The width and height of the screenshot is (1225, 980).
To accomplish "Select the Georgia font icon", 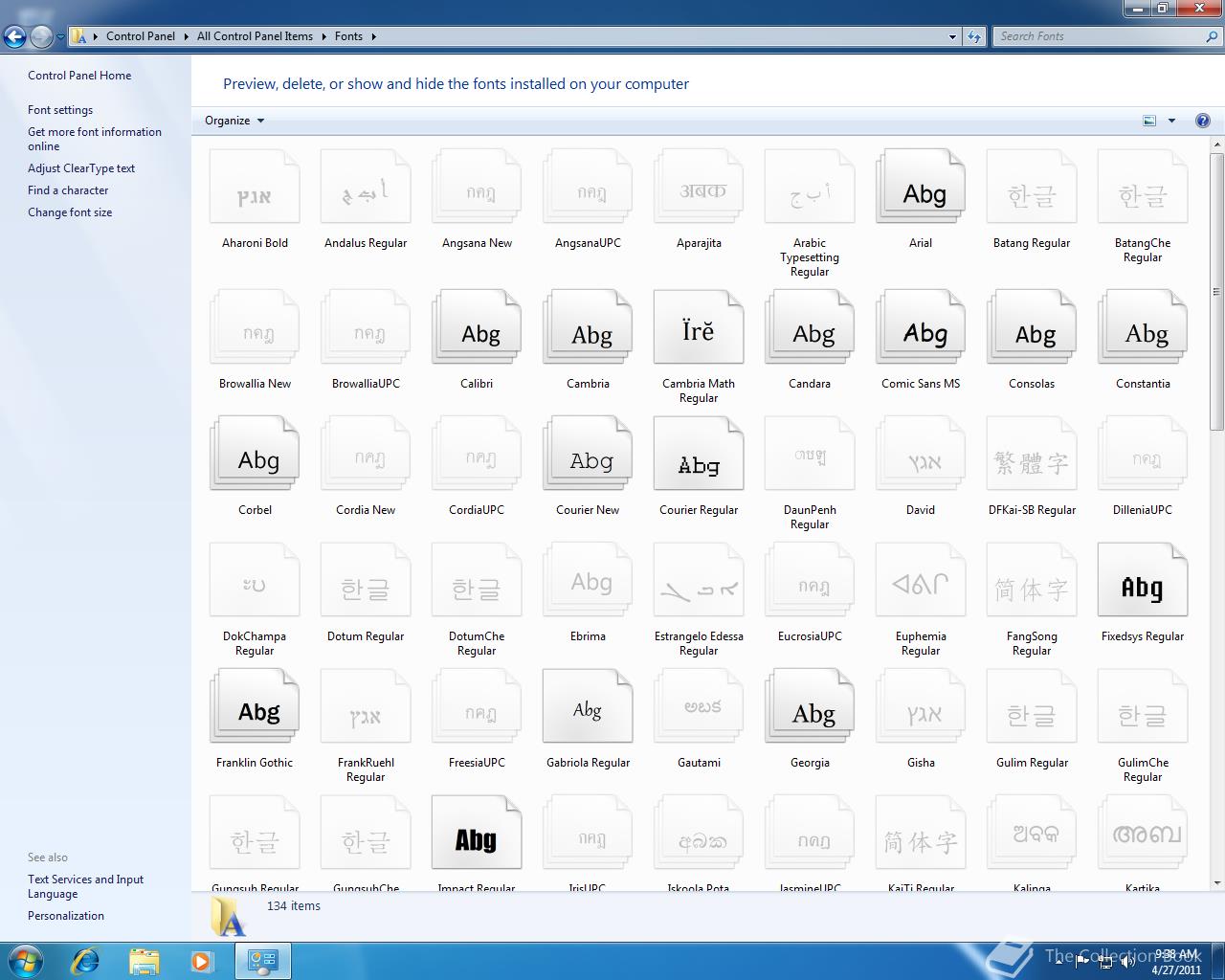I will [810, 706].
